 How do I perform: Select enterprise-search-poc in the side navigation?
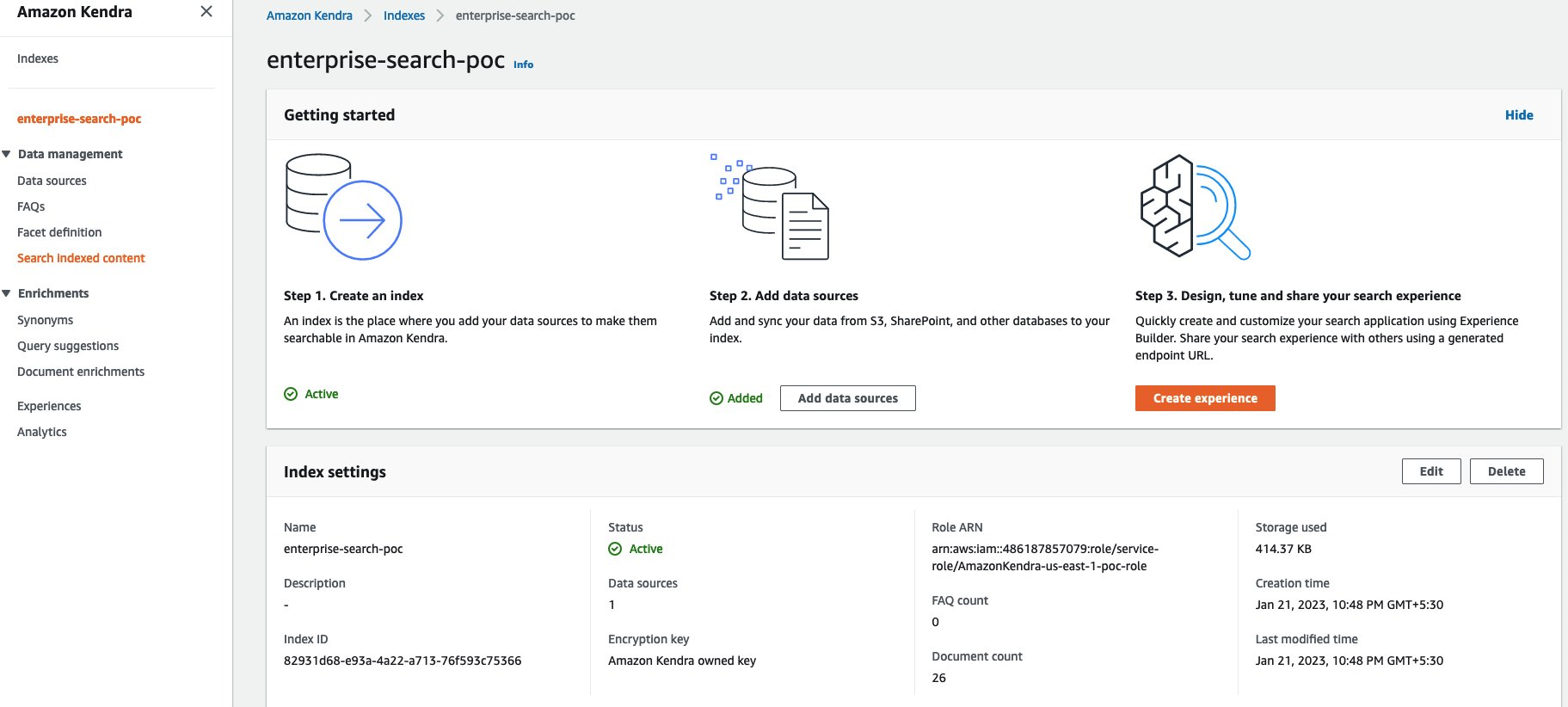79,119
